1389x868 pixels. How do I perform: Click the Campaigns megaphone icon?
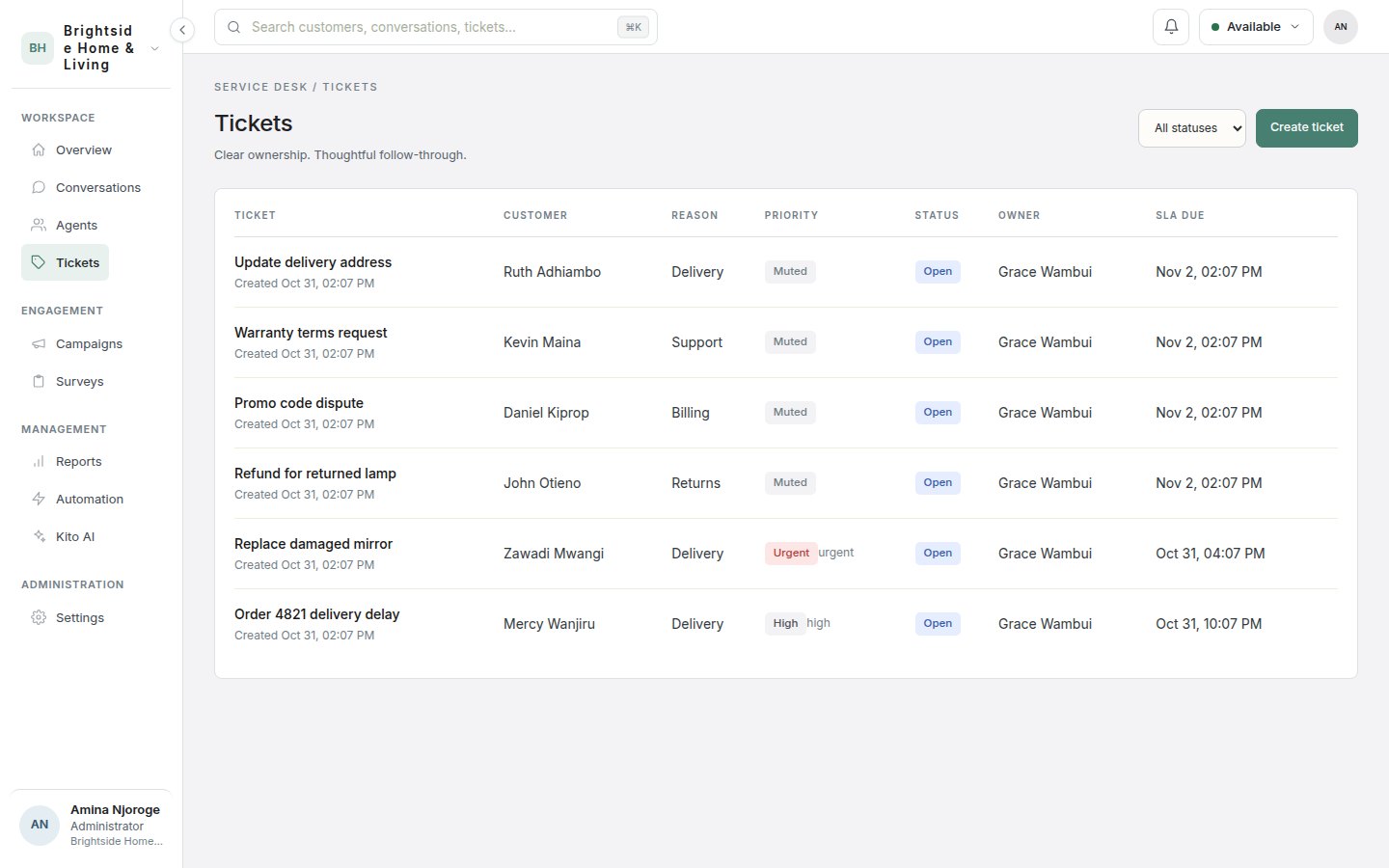point(39,343)
